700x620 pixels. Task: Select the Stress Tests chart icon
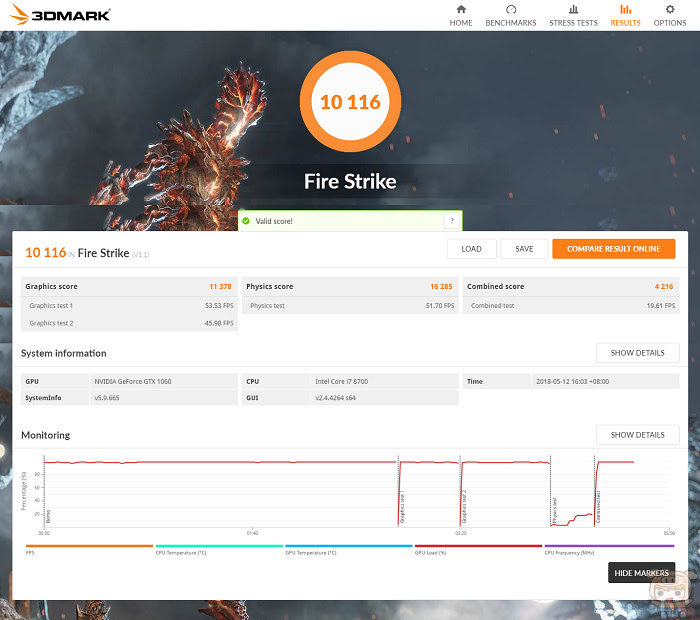[x=574, y=9]
